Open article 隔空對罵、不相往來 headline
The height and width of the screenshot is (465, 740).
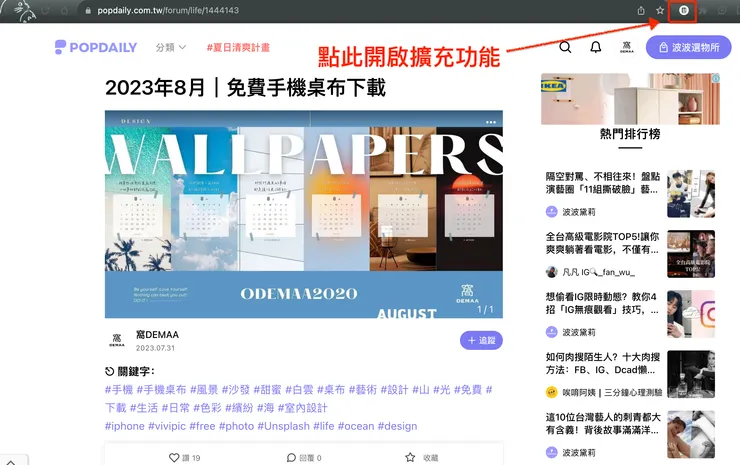pyautogui.click(x=602, y=183)
